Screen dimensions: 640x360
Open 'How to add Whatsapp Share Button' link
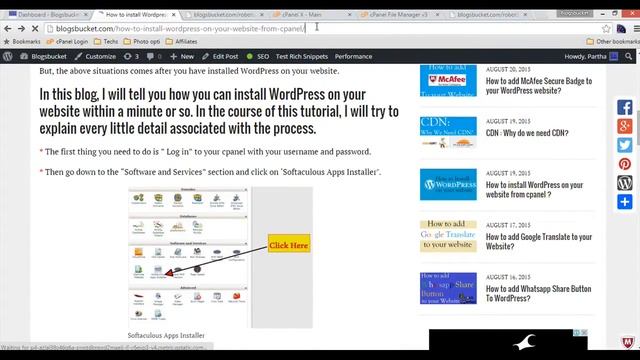(x=538, y=293)
